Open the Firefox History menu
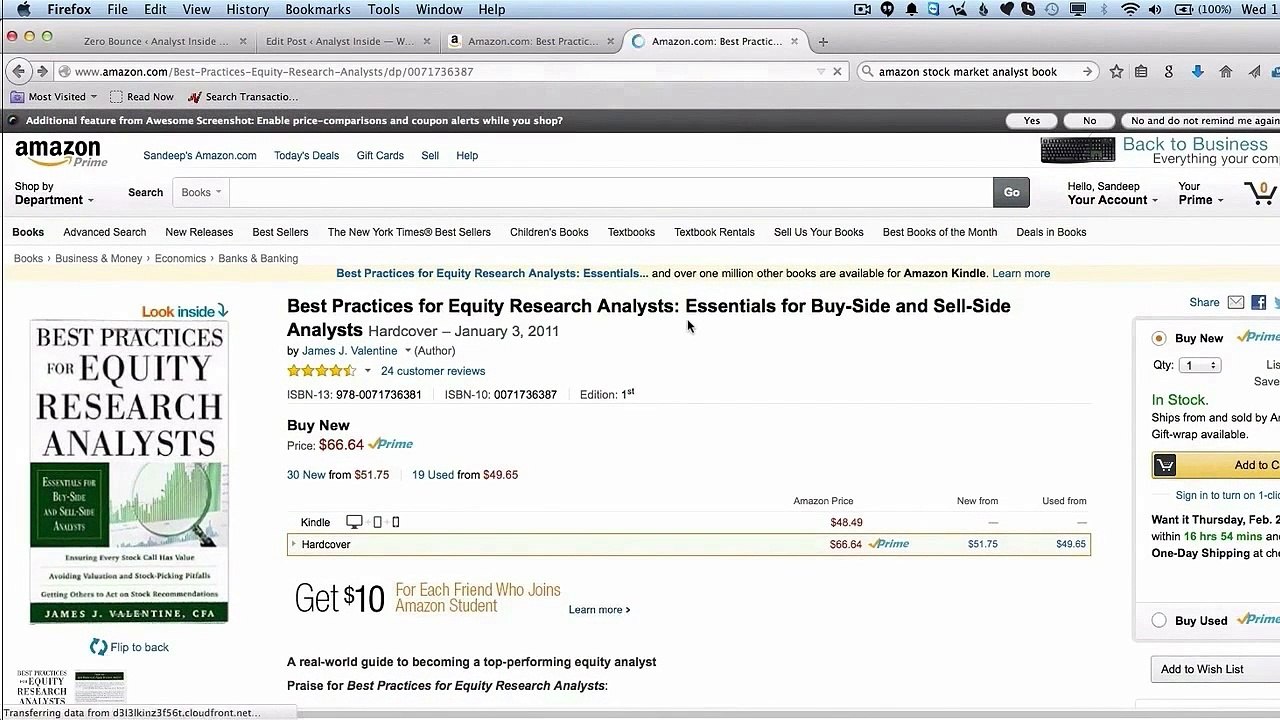The image size is (1280, 720). point(247,9)
